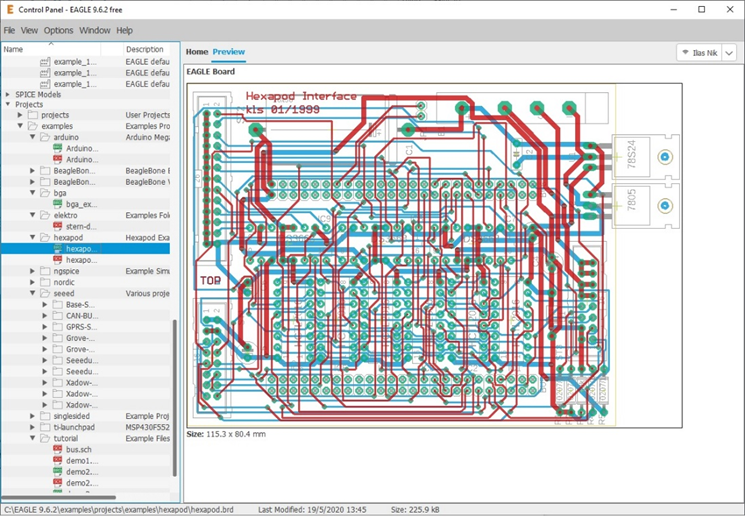The height and width of the screenshot is (518, 745).
Task: Select the CAN-BU folder icon under seeed
Action: click(58, 316)
